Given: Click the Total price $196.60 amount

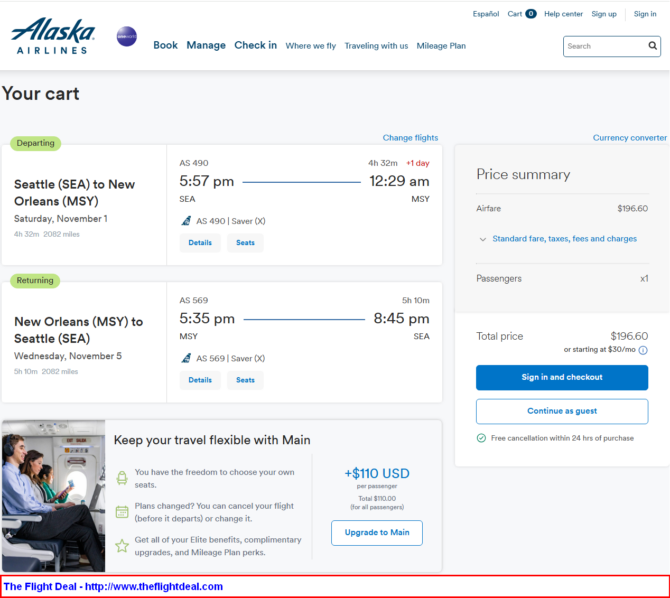Looking at the screenshot, I should (629, 336).
